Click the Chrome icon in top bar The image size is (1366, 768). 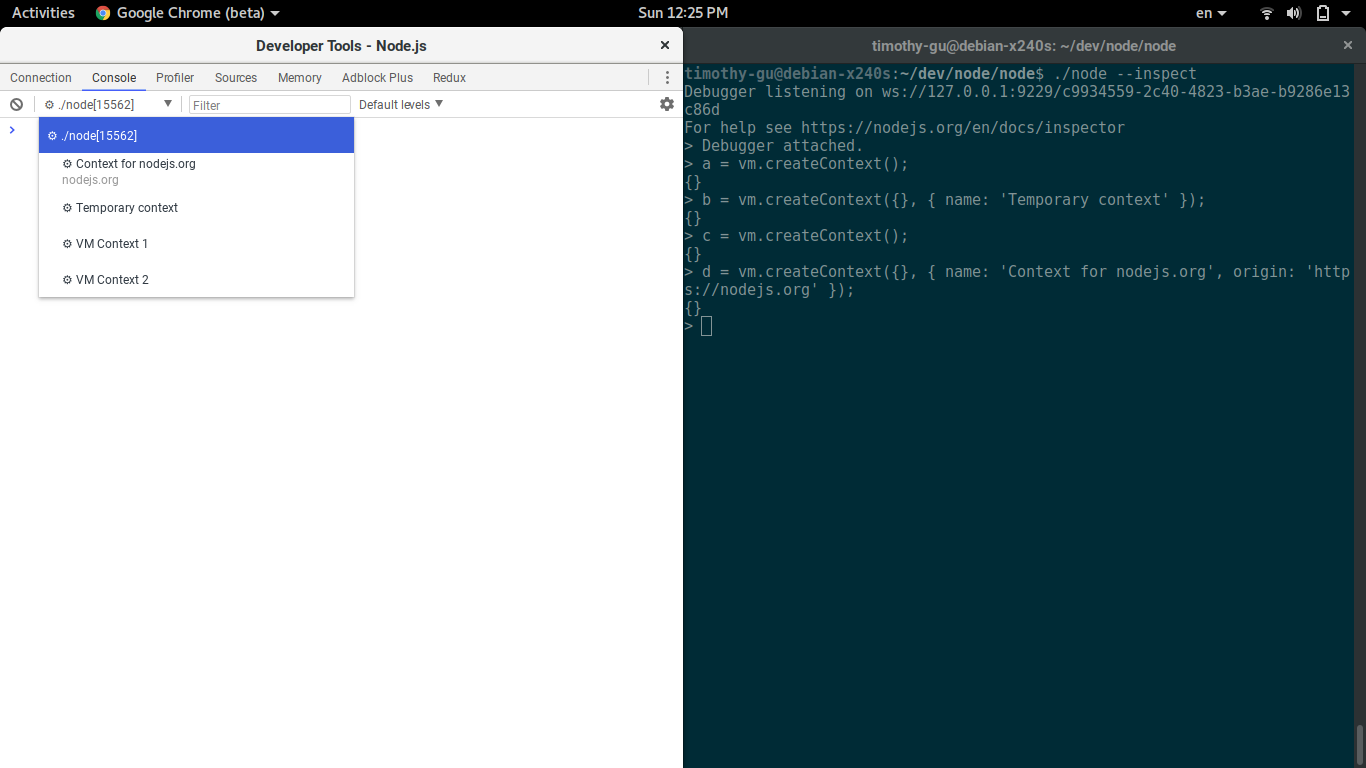[x=103, y=13]
